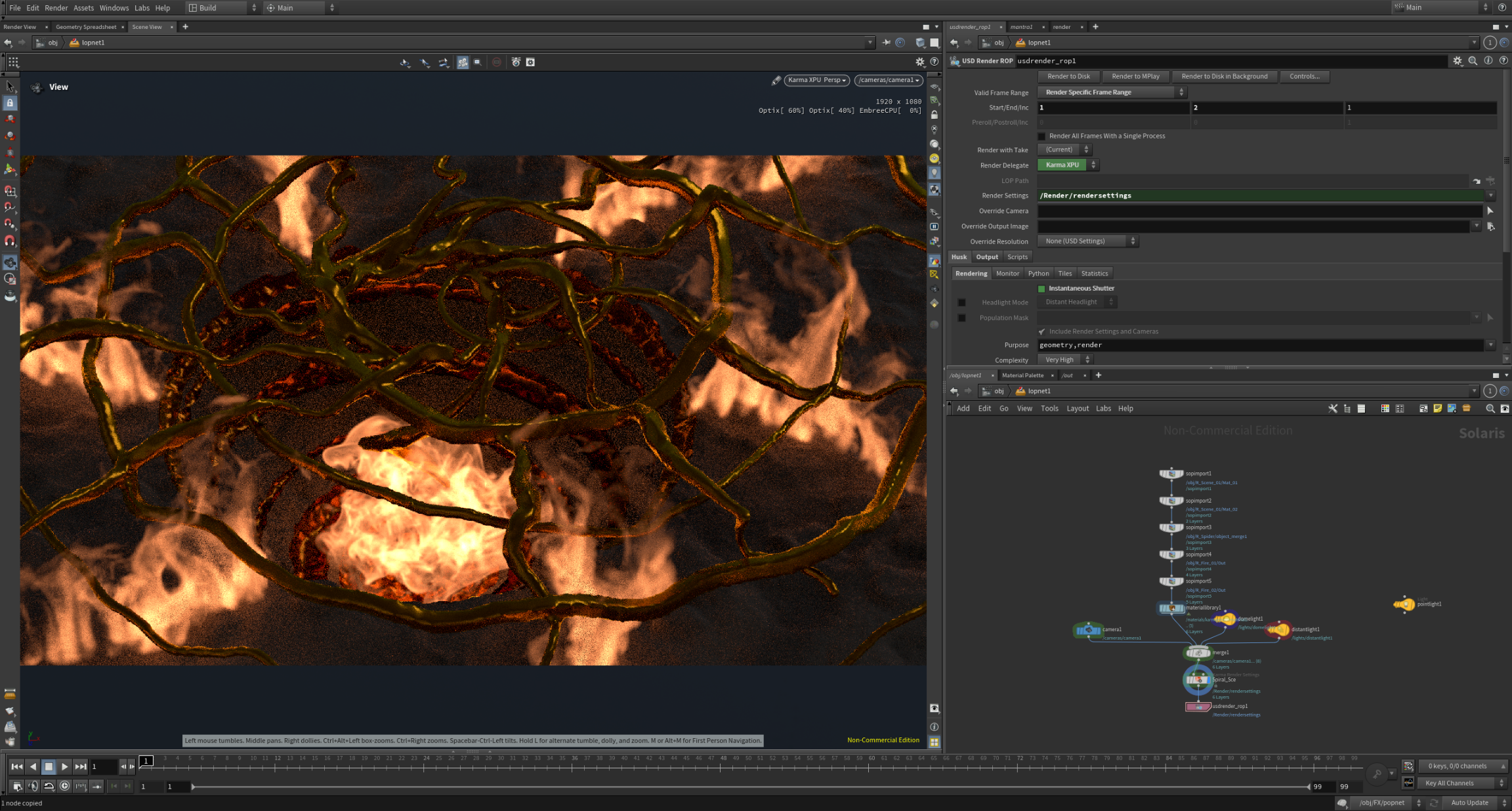Screen dimensions: 1512x811
Task: Toggle the Instantaneous Shutter checkbox
Action: [1041, 289]
